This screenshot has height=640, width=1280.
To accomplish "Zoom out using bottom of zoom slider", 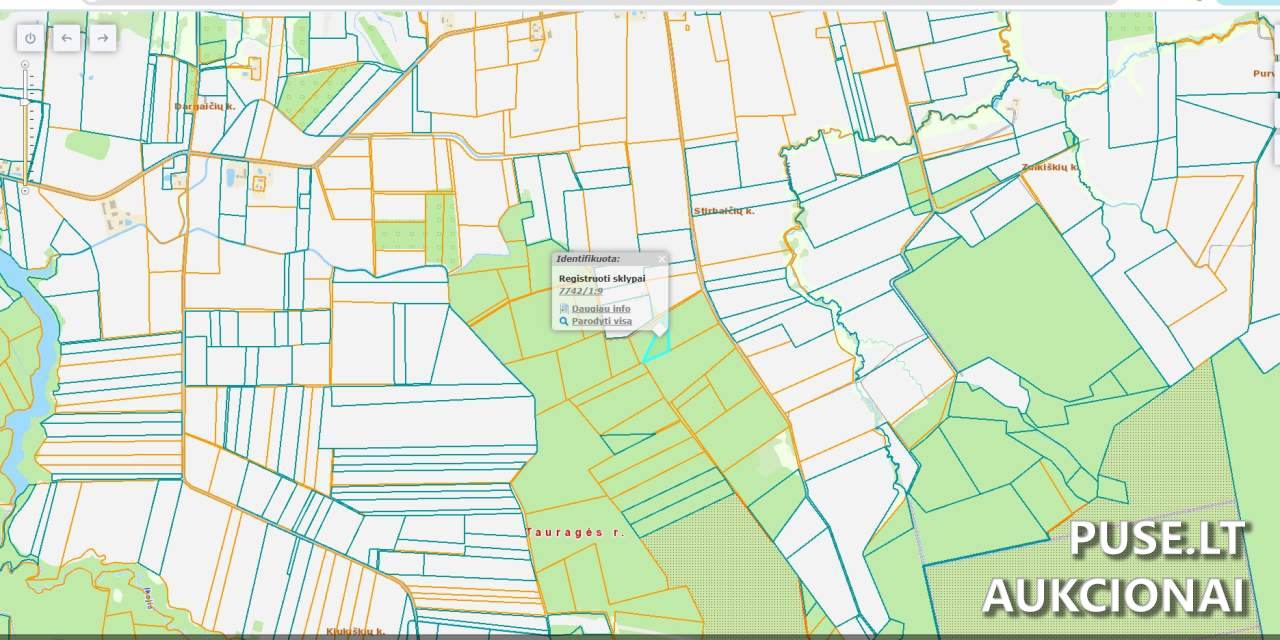I will (x=25, y=190).
